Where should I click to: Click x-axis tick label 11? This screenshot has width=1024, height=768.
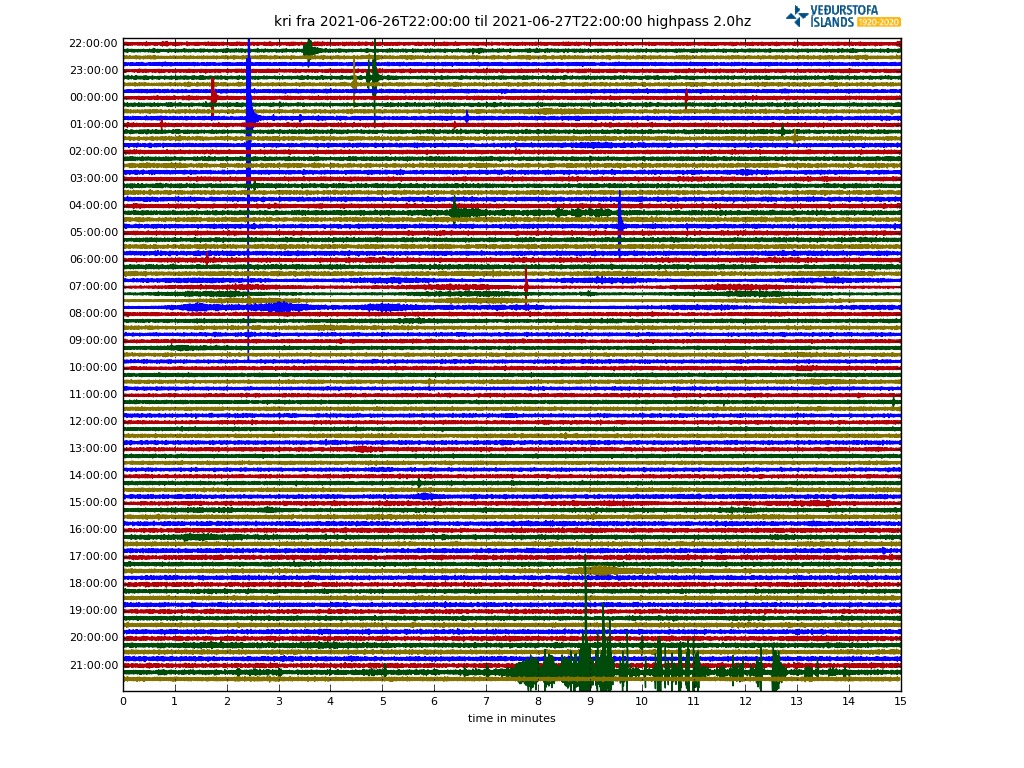point(694,701)
